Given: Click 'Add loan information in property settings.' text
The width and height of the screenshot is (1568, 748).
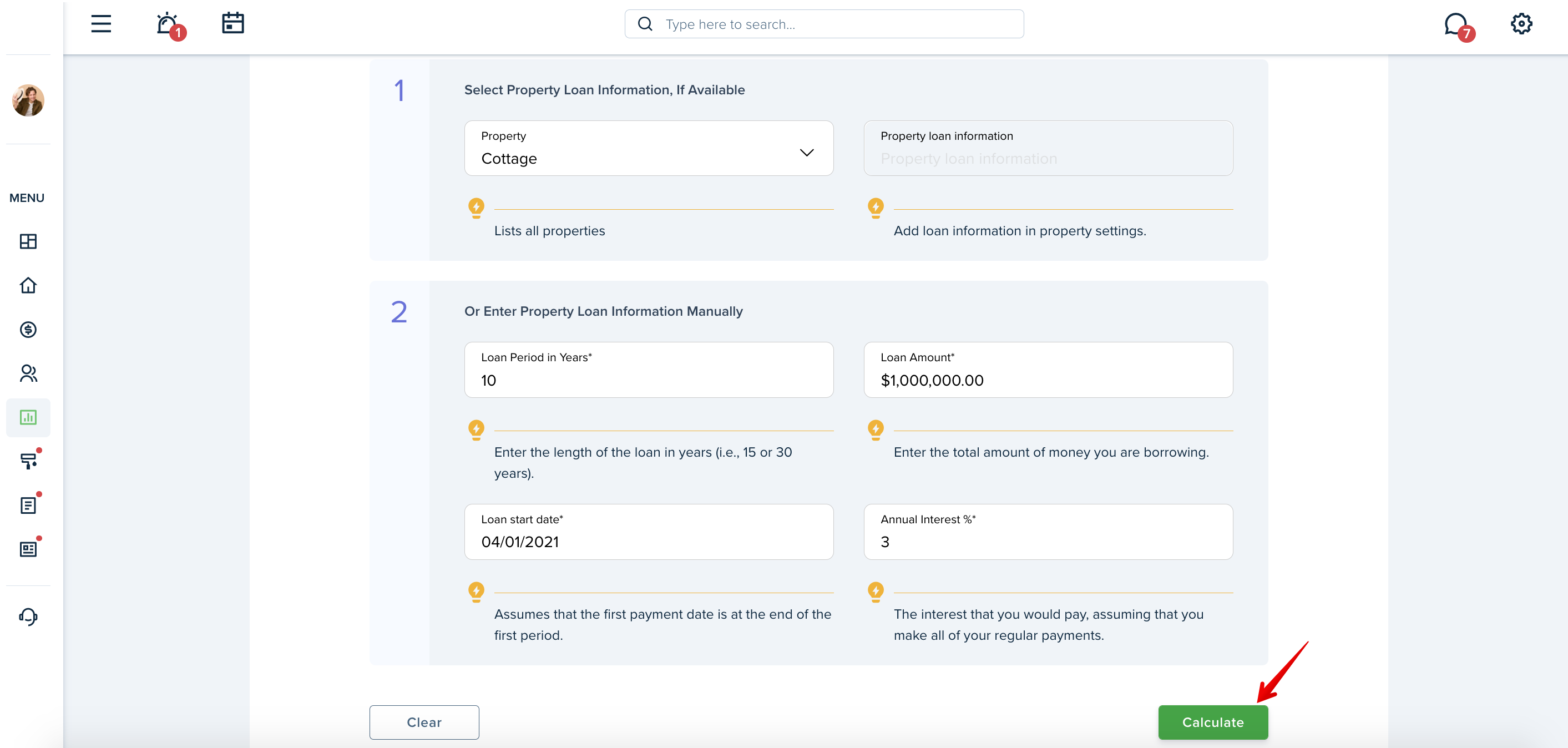Looking at the screenshot, I should point(1020,231).
